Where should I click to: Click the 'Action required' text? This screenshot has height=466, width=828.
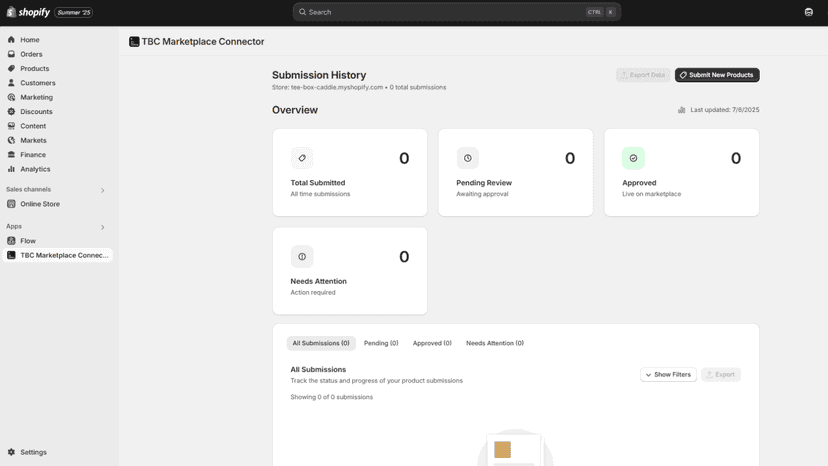coord(313,292)
